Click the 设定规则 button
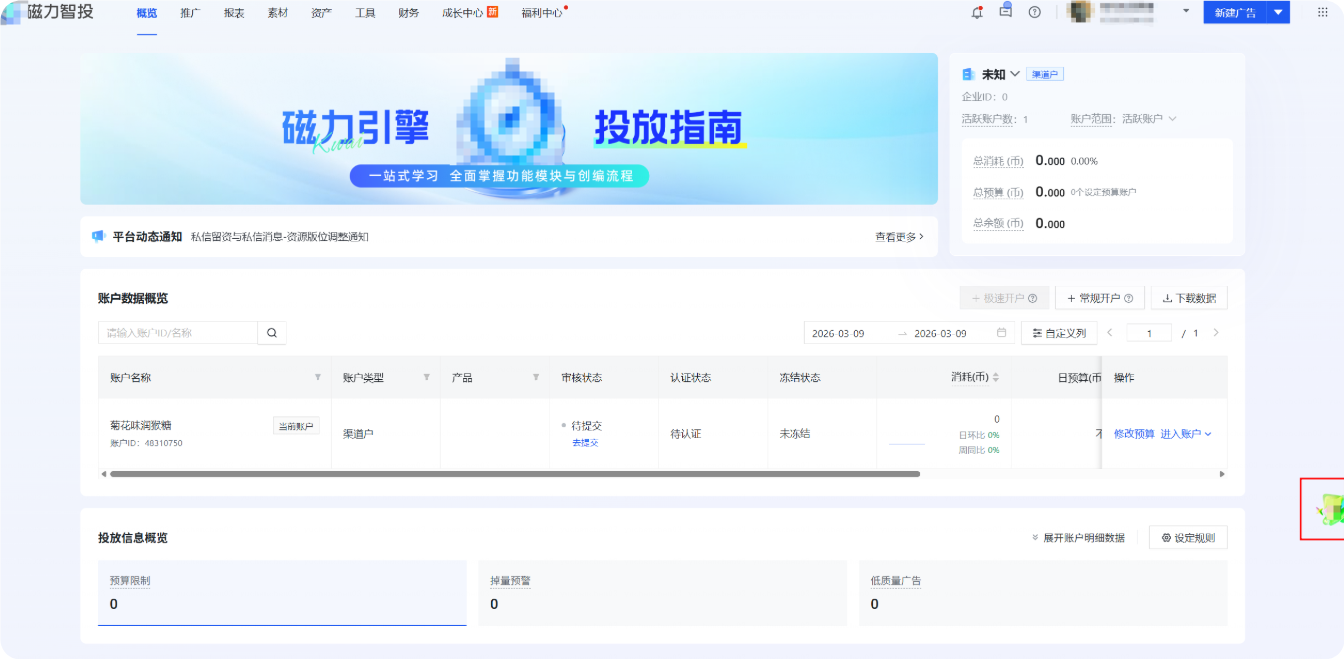The height and width of the screenshot is (659, 1344). coord(1188,538)
